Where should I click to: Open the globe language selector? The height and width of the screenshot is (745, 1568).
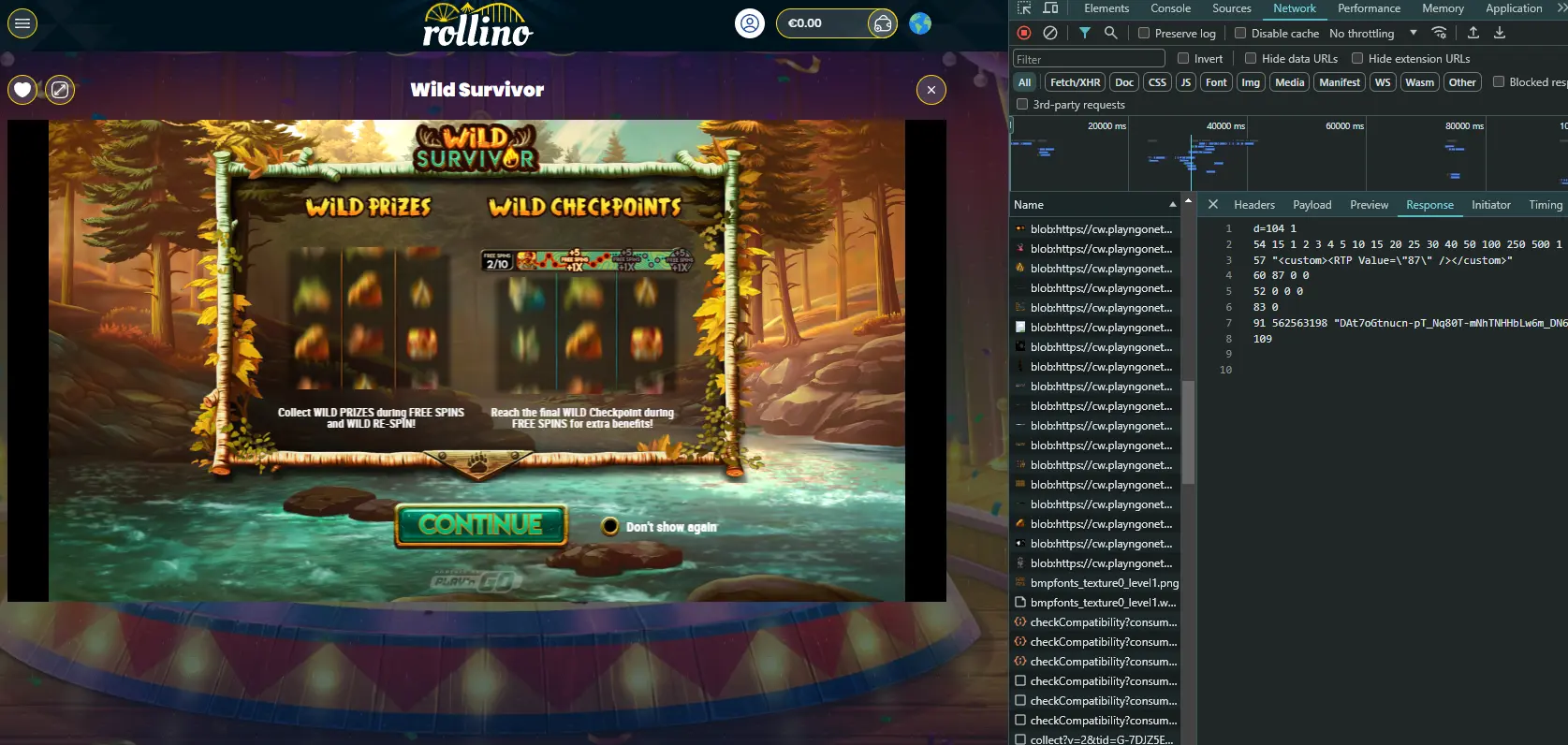point(920,23)
